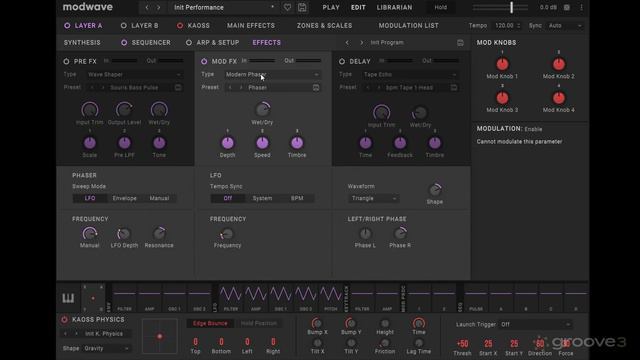Toggle the Arp & Setup power button

pos(189,42)
